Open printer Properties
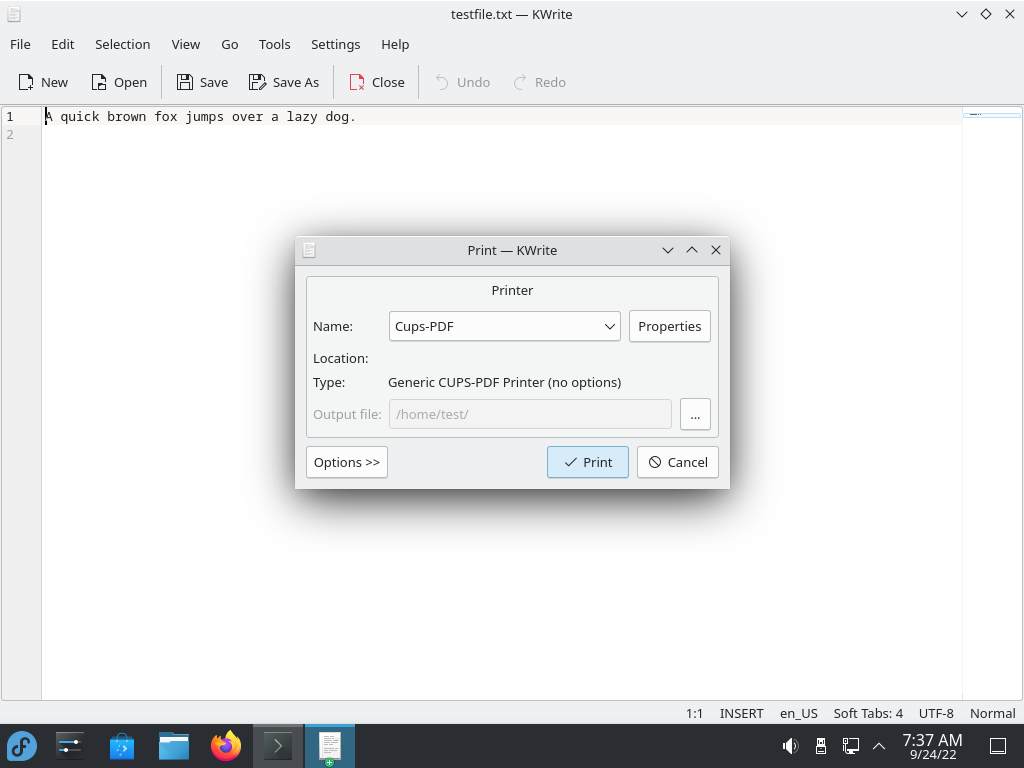The height and width of the screenshot is (768, 1024). click(669, 326)
